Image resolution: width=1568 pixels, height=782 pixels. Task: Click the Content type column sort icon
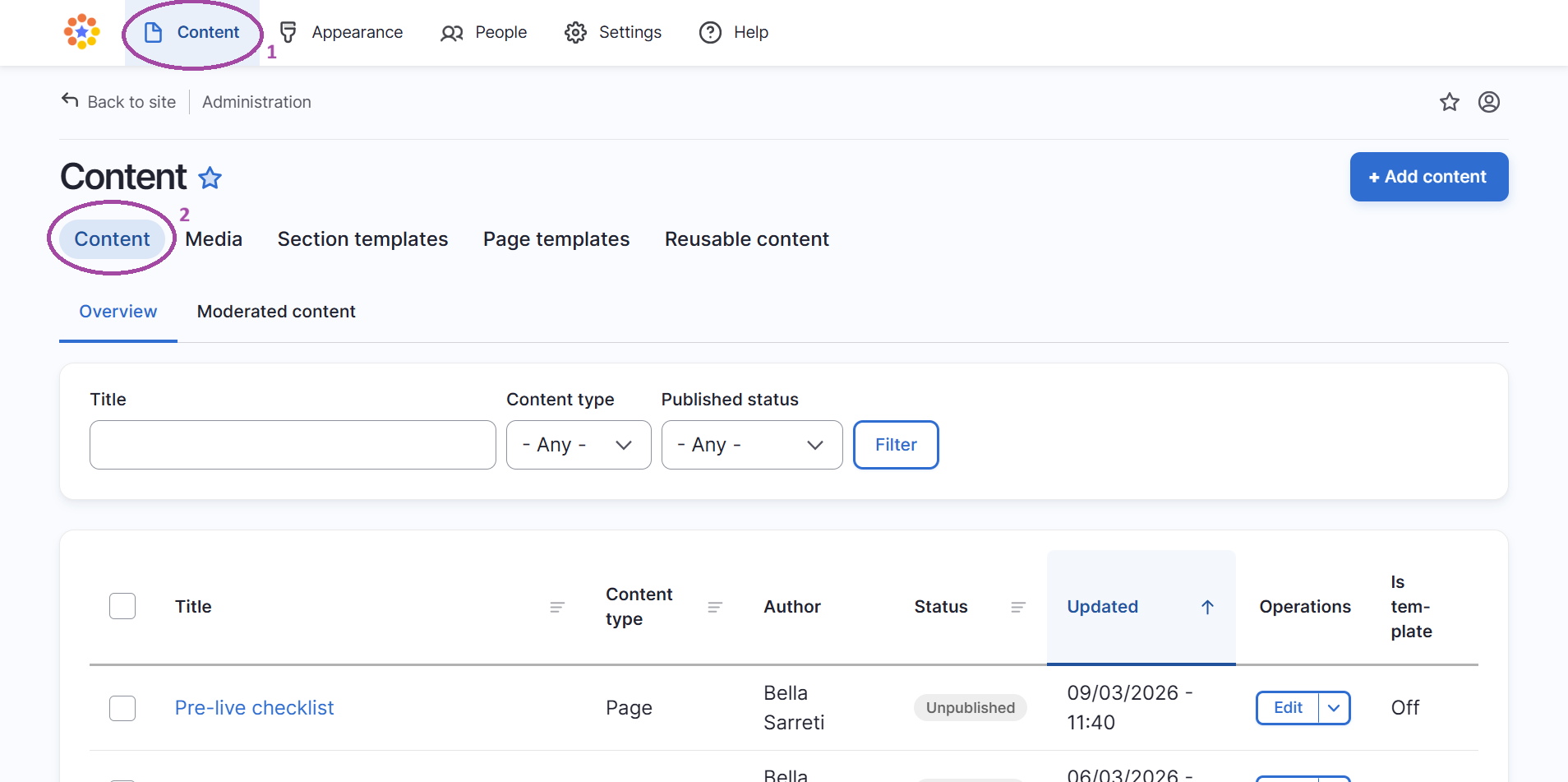715,607
